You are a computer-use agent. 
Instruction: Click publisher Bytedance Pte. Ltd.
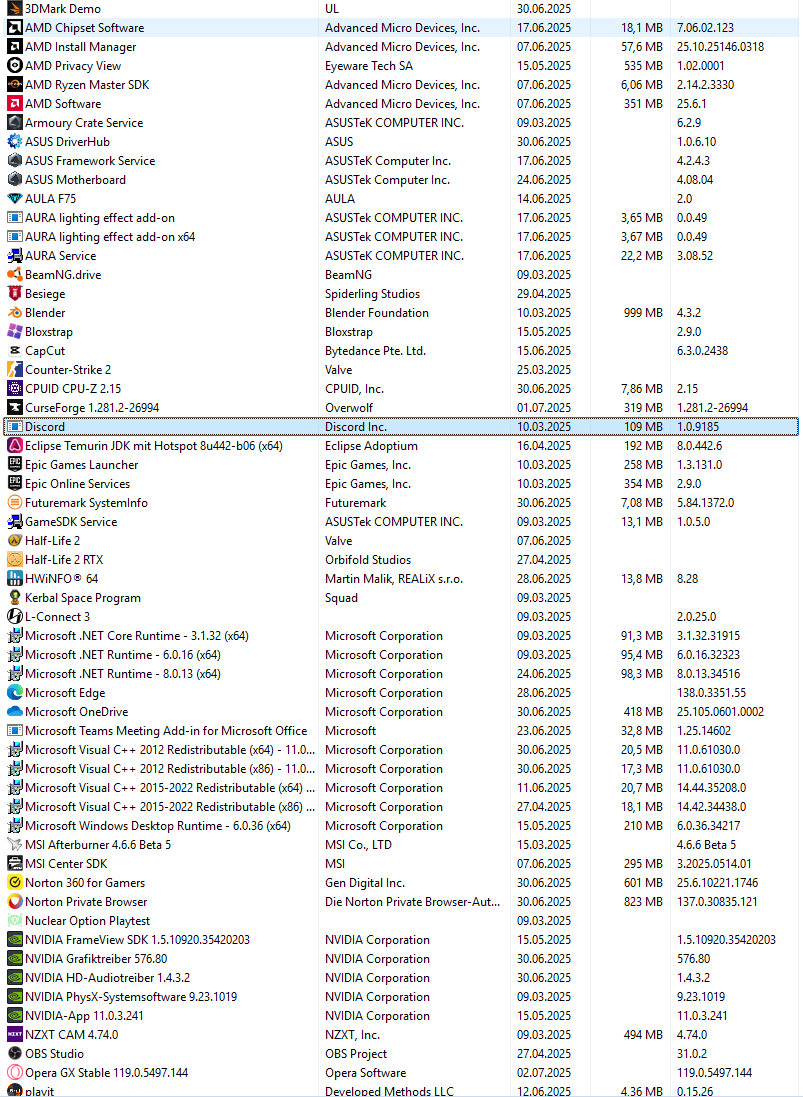pyautogui.click(x=375, y=351)
